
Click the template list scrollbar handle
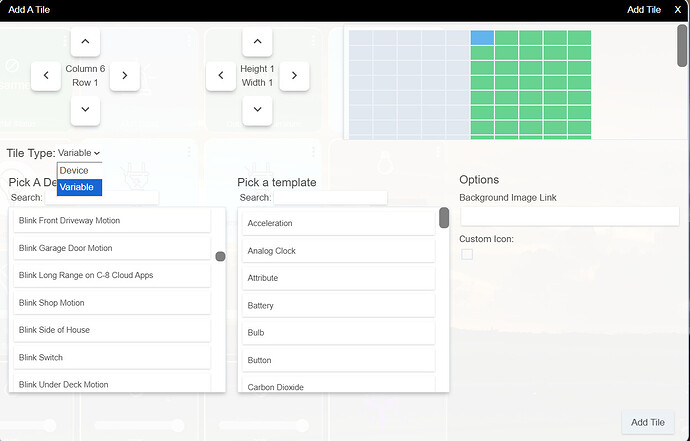pyautogui.click(x=444, y=218)
